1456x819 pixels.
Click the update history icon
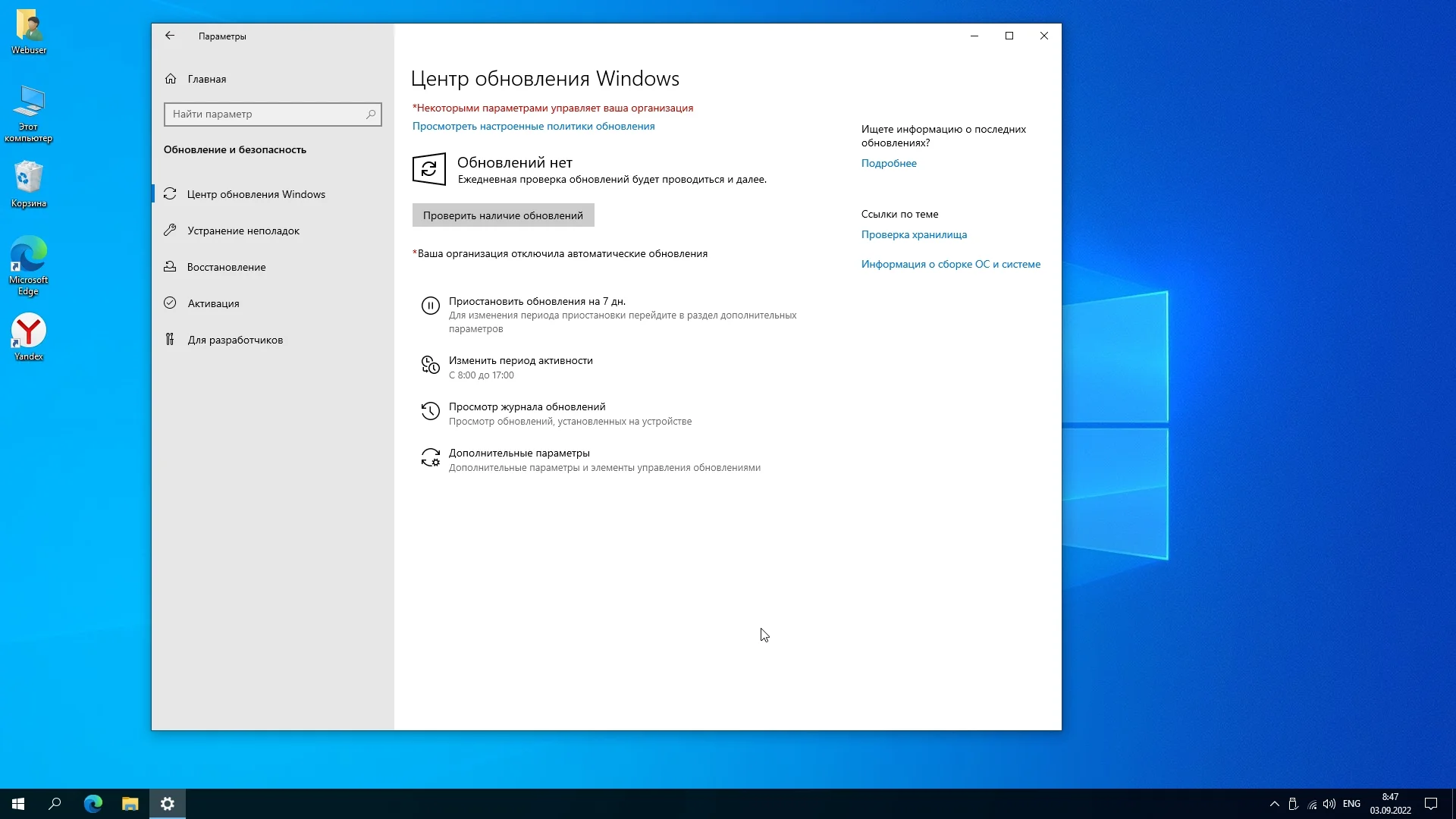(x=430, y=411)
